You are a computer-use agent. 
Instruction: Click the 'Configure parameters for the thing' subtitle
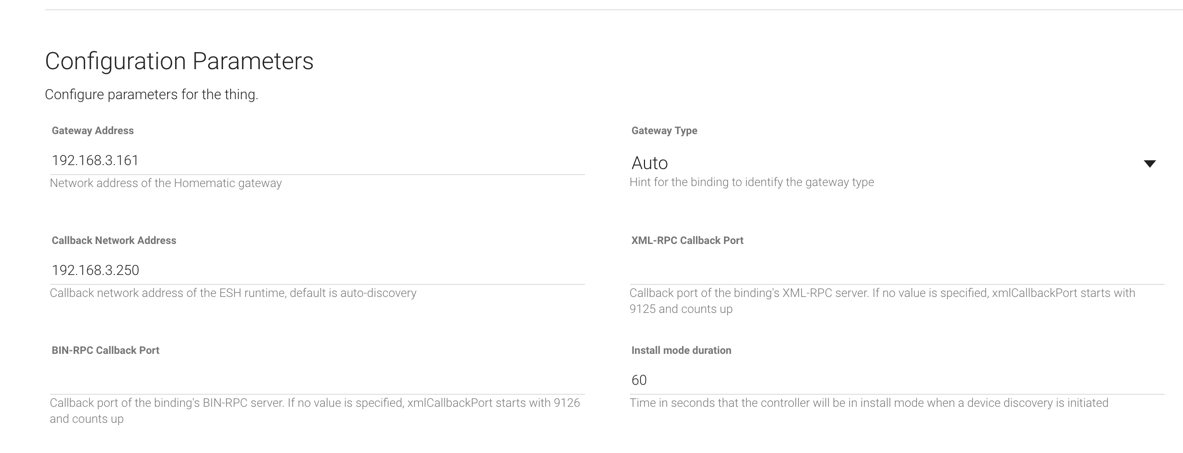click(x=152, y=96)
